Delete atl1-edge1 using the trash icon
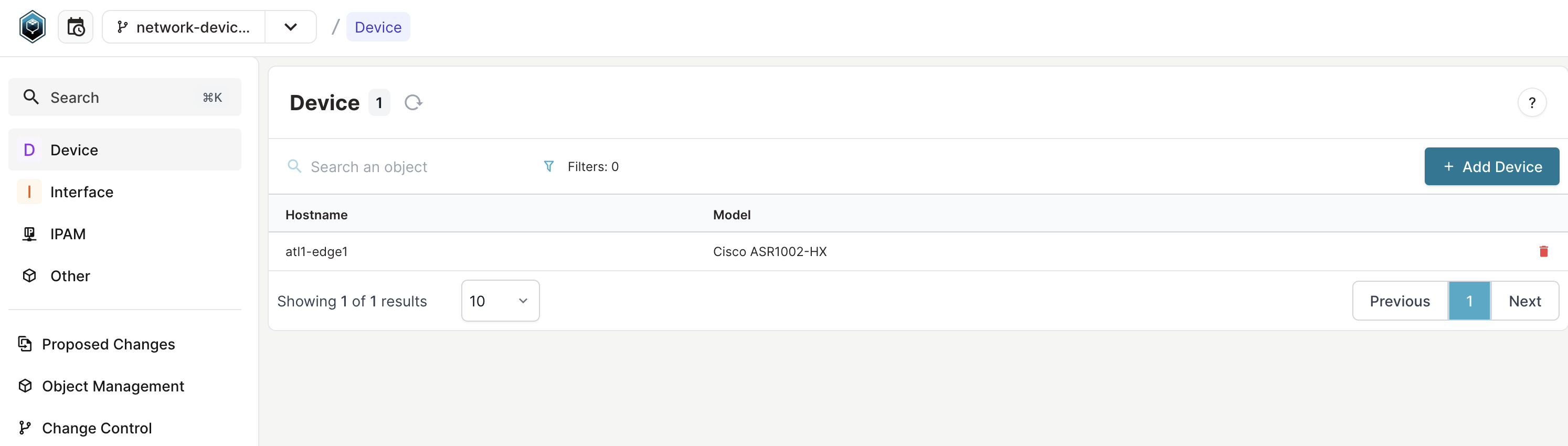 1543,251
